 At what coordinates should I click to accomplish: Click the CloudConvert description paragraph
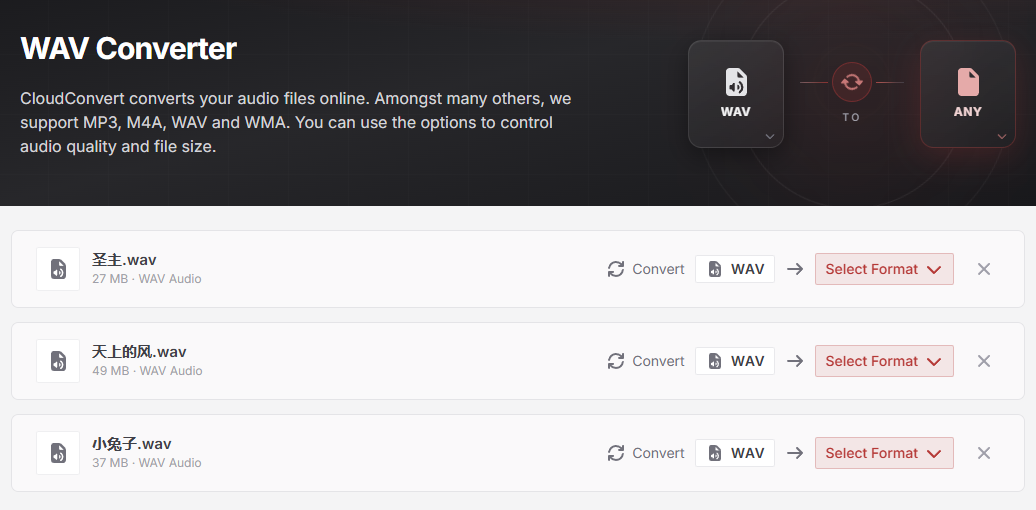295,122
